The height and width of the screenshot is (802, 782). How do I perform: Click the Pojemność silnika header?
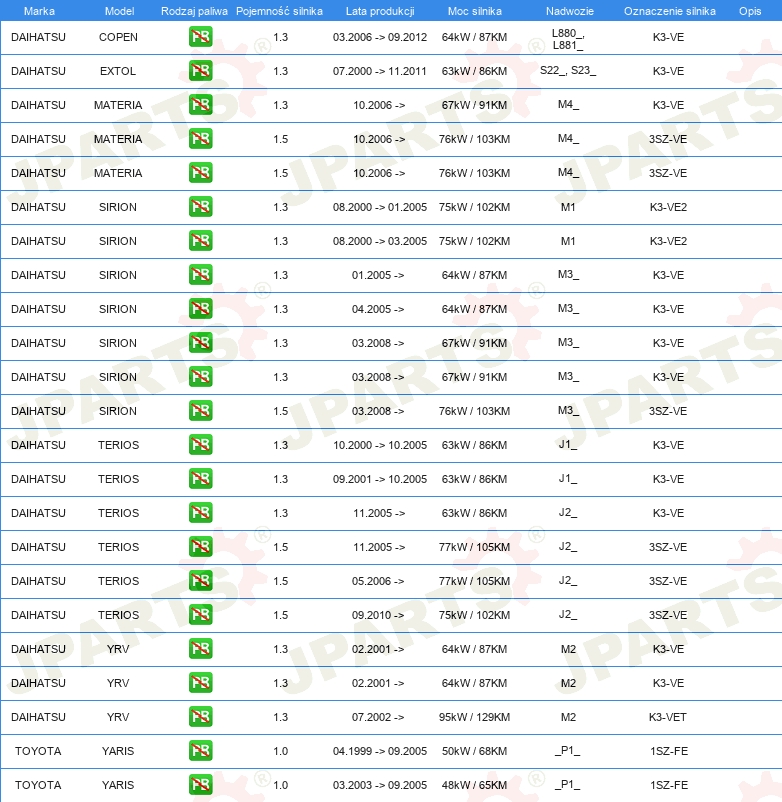(x=279, y=11)
